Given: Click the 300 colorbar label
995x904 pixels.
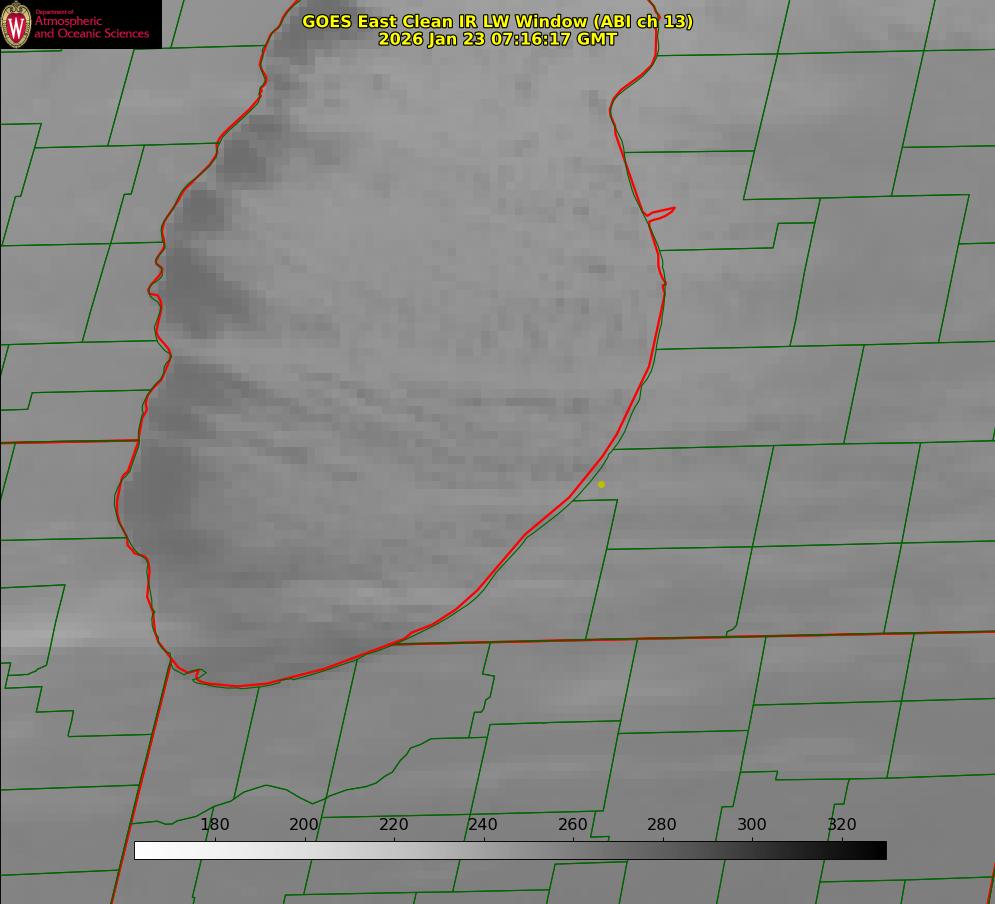Looking at the screenshot, I should click(752, 824).
